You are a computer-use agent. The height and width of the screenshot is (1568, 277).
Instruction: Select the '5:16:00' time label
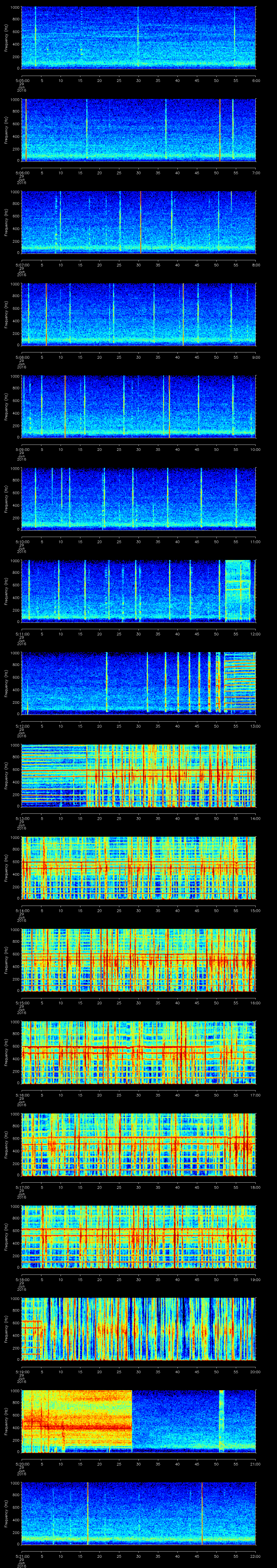coord(22,1095)
